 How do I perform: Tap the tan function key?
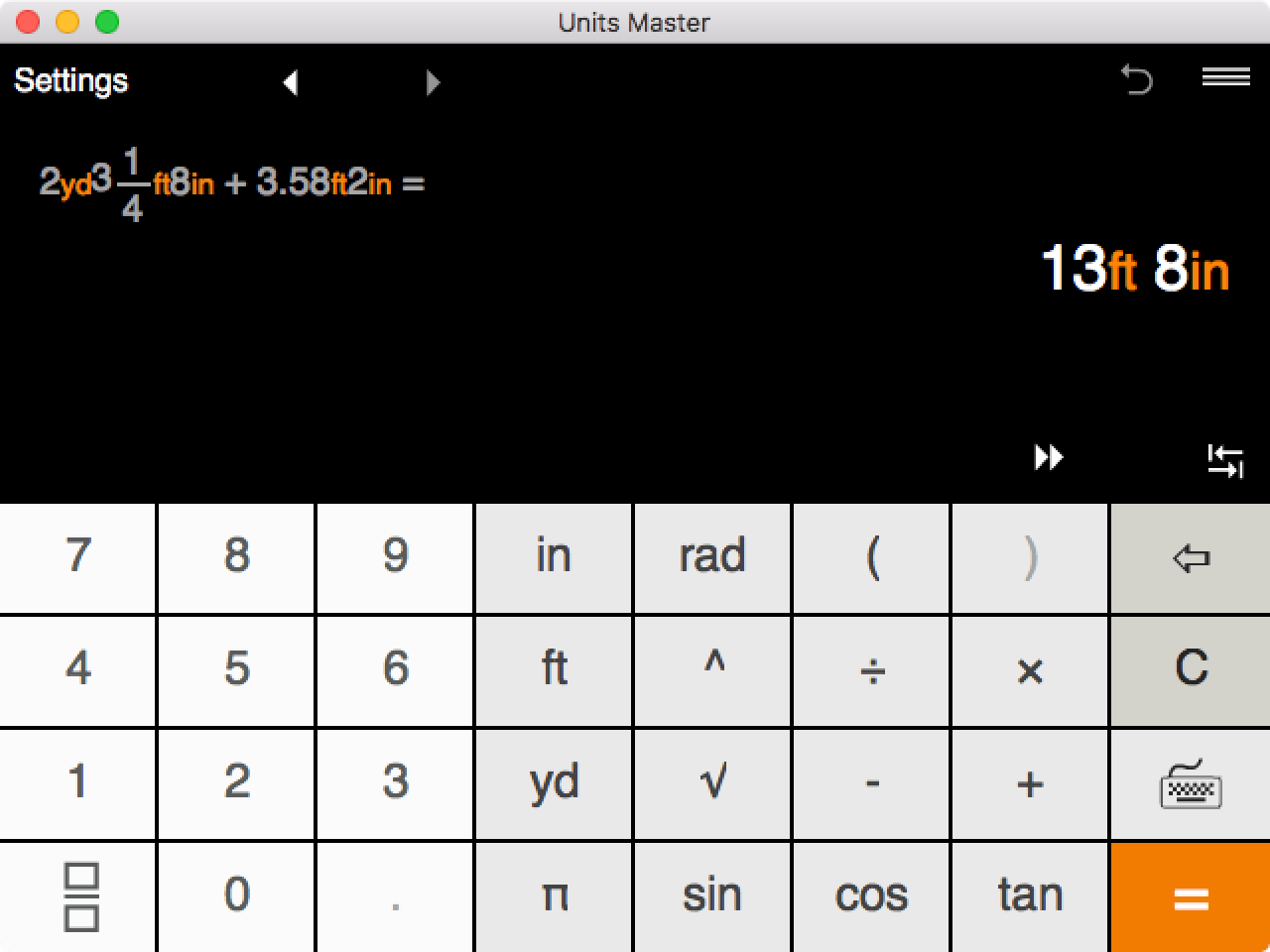(x=1030, y=897)
